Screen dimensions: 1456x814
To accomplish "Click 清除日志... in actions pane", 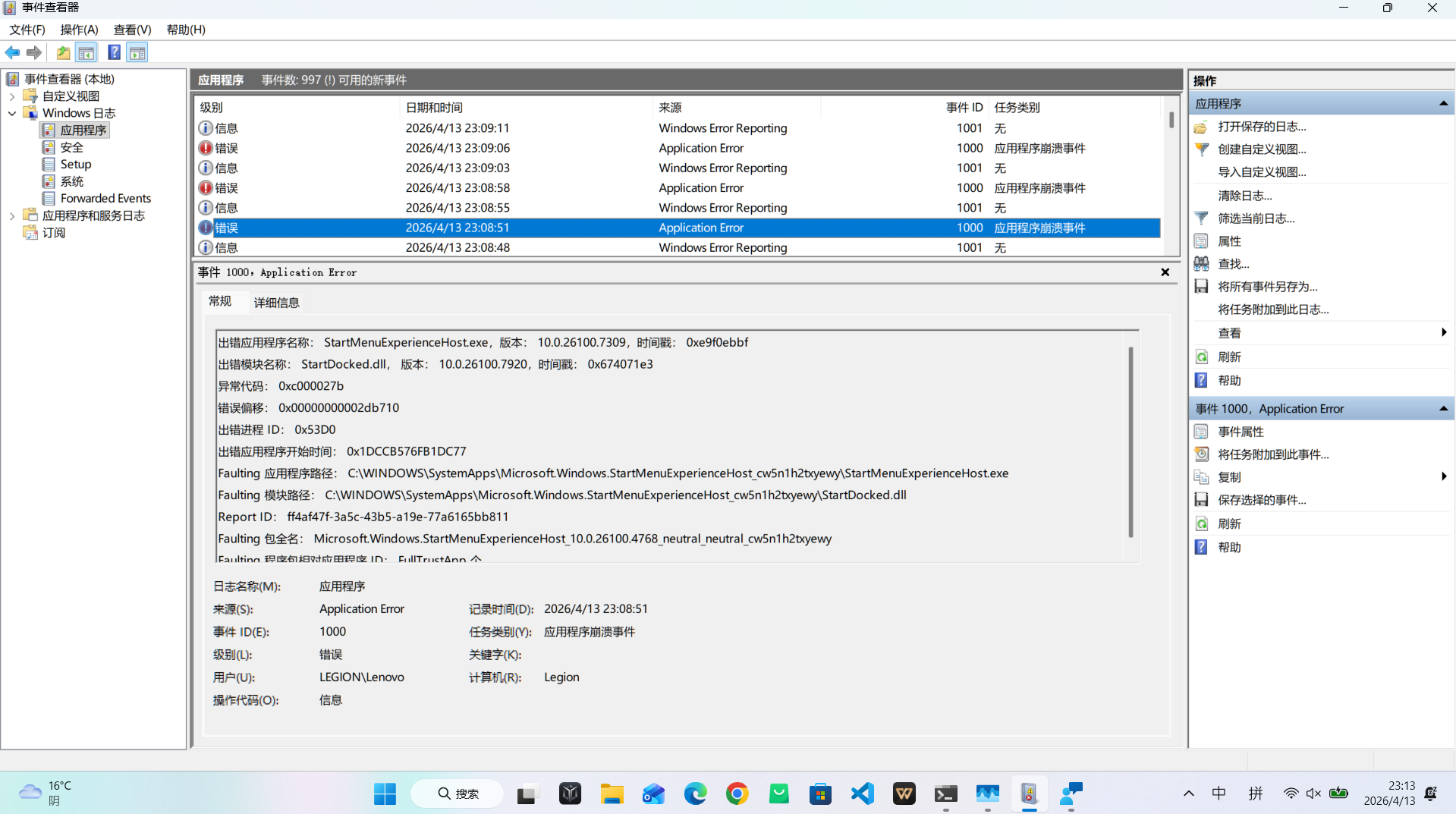I will (x=1244, y=196).
